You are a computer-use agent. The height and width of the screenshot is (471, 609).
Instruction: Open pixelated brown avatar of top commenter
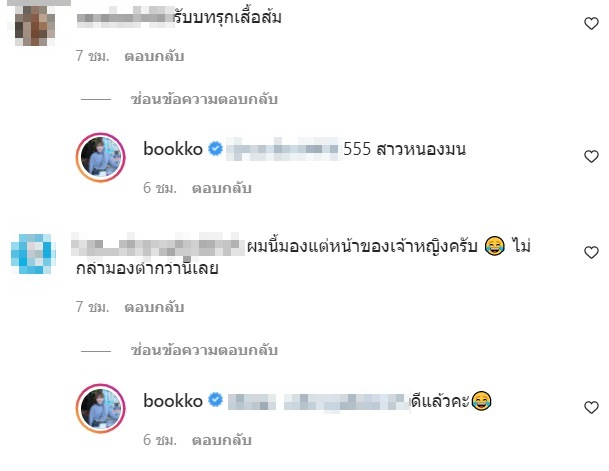coord(34,24)
